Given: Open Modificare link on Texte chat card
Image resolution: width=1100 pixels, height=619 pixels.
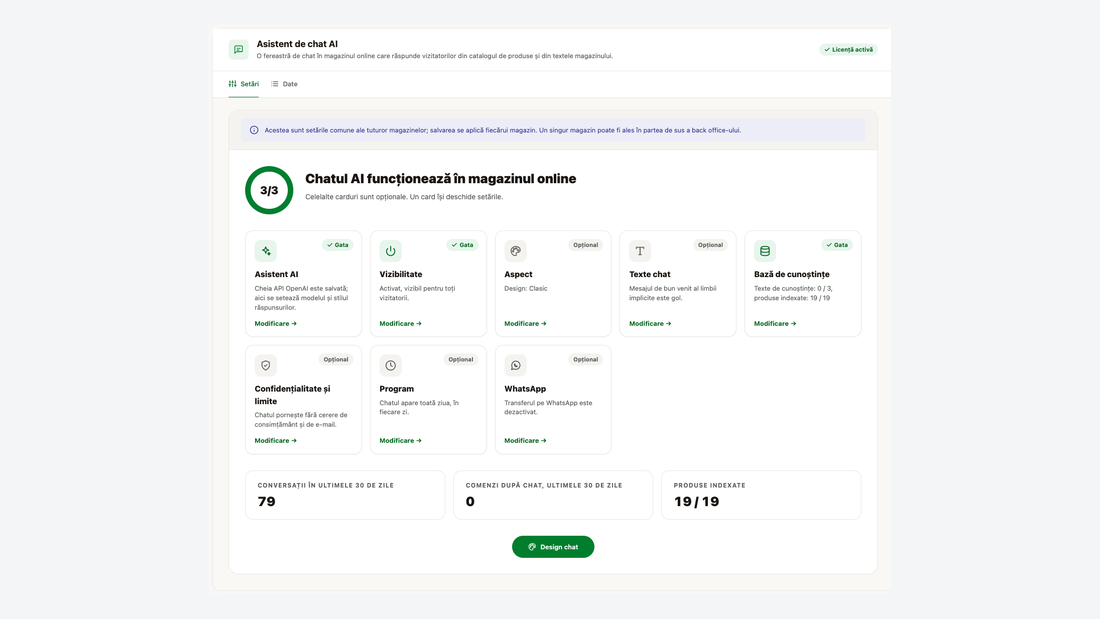Looking at the screenshot, I should click(x=650, y=324).
